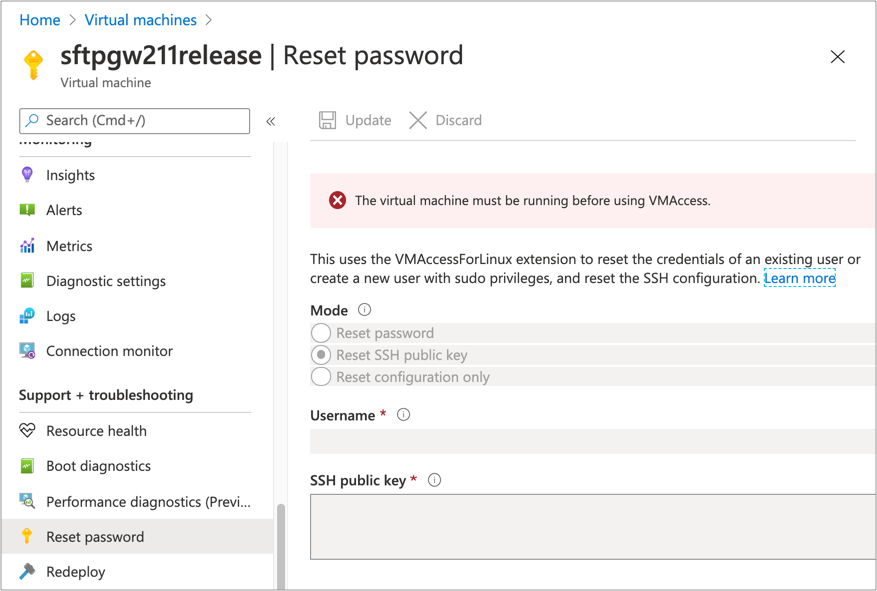Click the Discard X icon
The image size is (877, 591).
click(x=418, y=120)
